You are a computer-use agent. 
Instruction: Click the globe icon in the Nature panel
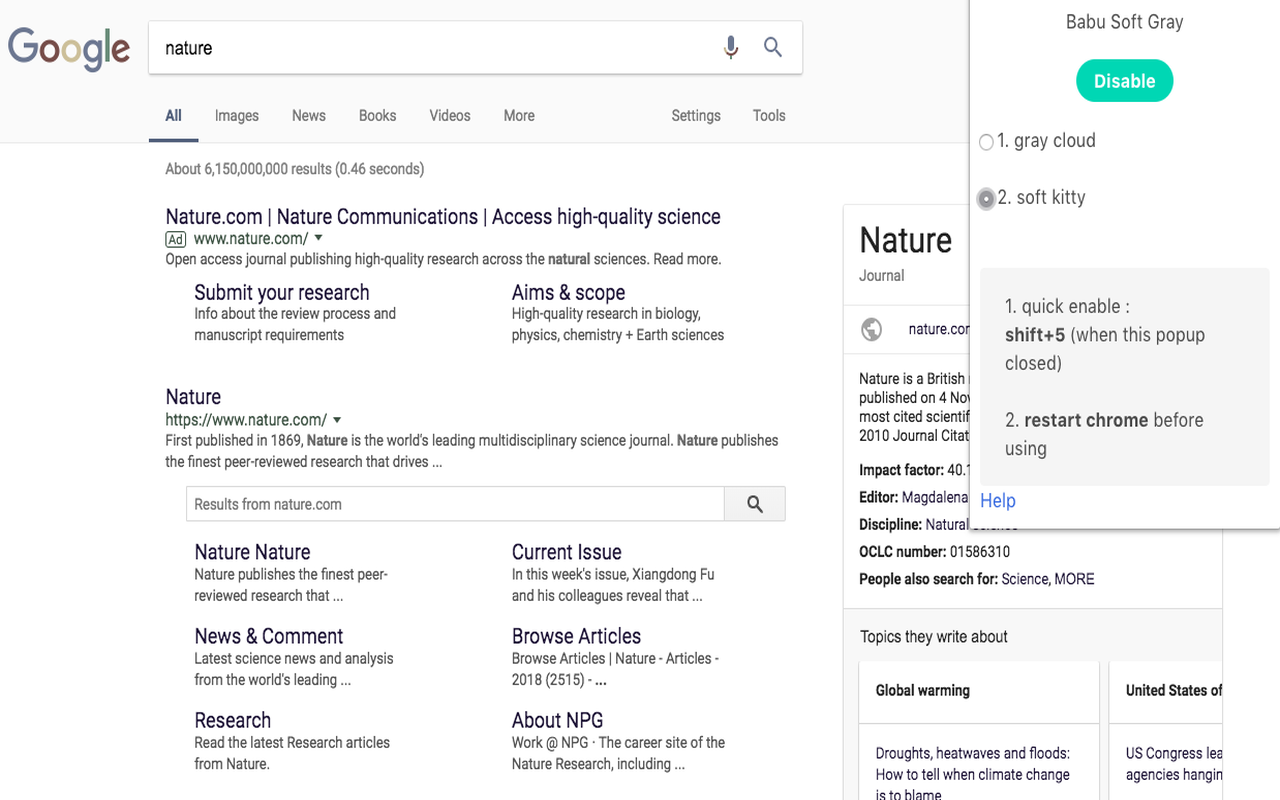(872, 329)
